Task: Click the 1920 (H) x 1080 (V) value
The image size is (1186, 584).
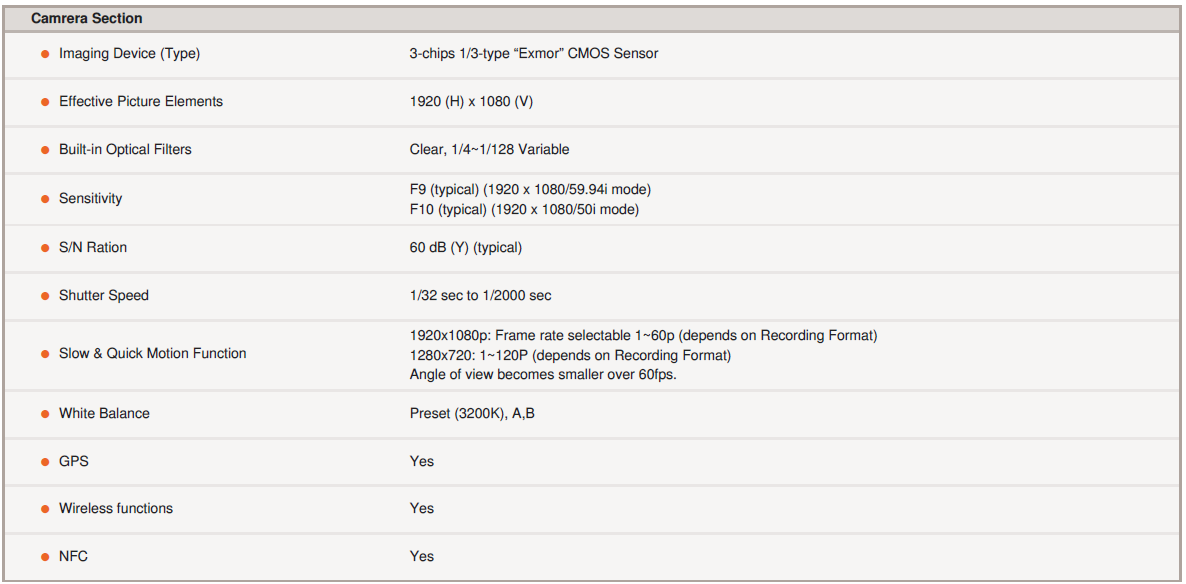Action: pyautogui.click(x=471, y=101)
